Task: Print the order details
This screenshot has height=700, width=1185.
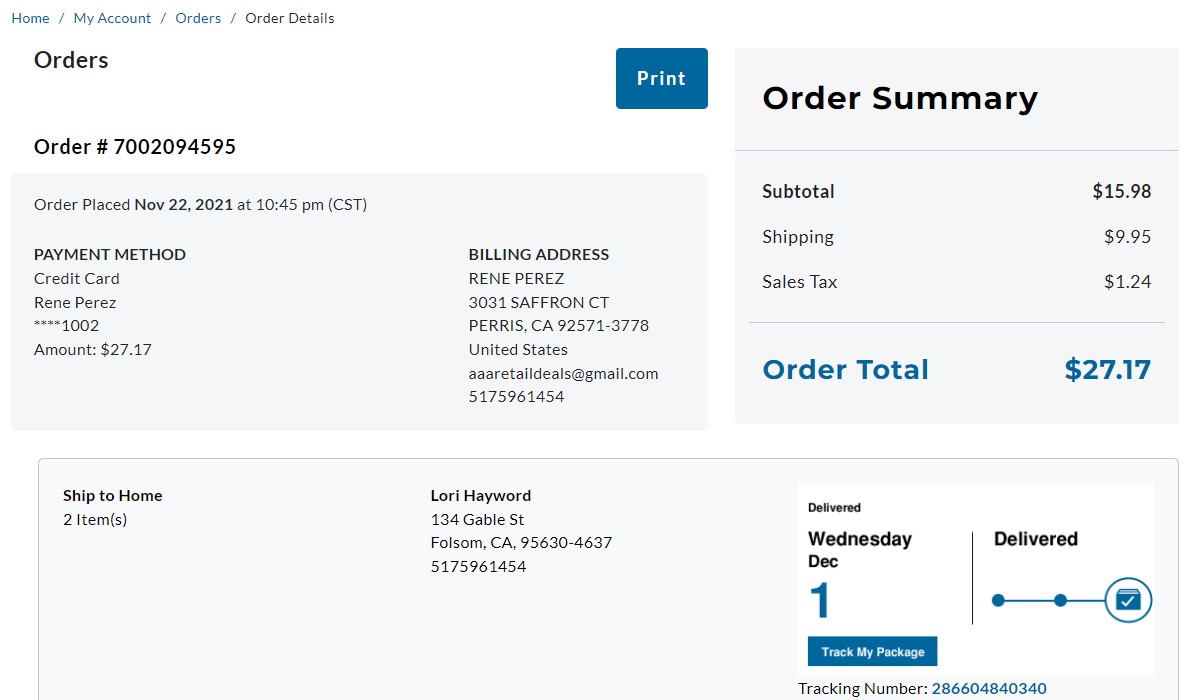Action: [x=661, y=79]
